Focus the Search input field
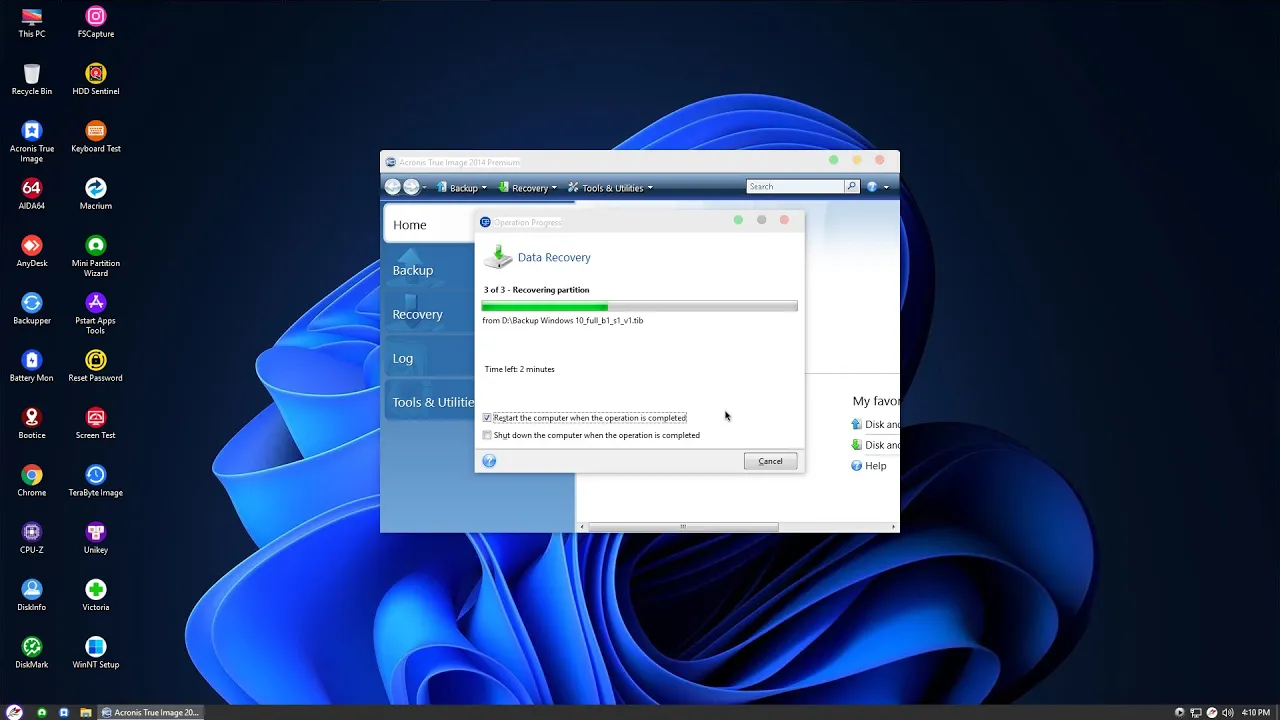The image size is (1280, 720). 795,186
